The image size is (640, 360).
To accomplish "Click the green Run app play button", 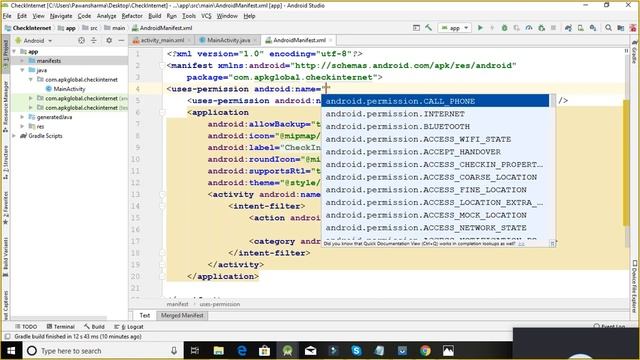I will tap(480, 28).
